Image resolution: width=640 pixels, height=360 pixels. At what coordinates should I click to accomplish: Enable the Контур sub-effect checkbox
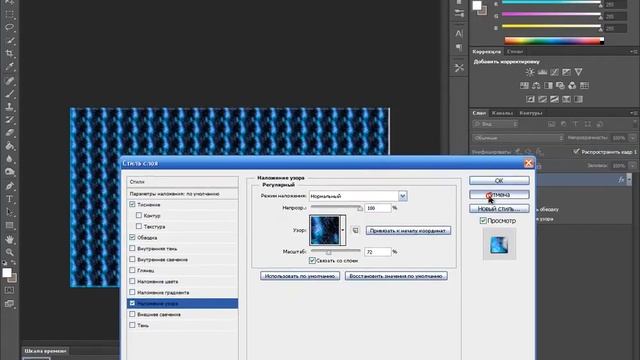(x=139, y=215)
